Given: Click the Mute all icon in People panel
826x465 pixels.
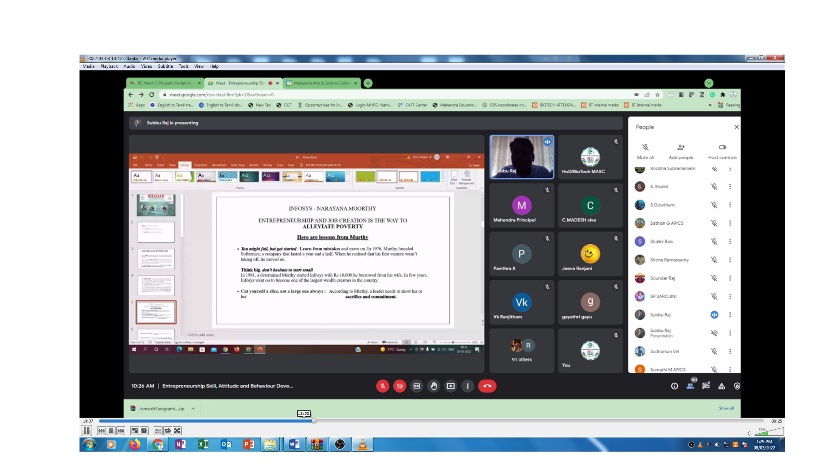Looking at the screenshot, I should click(645, 148).
